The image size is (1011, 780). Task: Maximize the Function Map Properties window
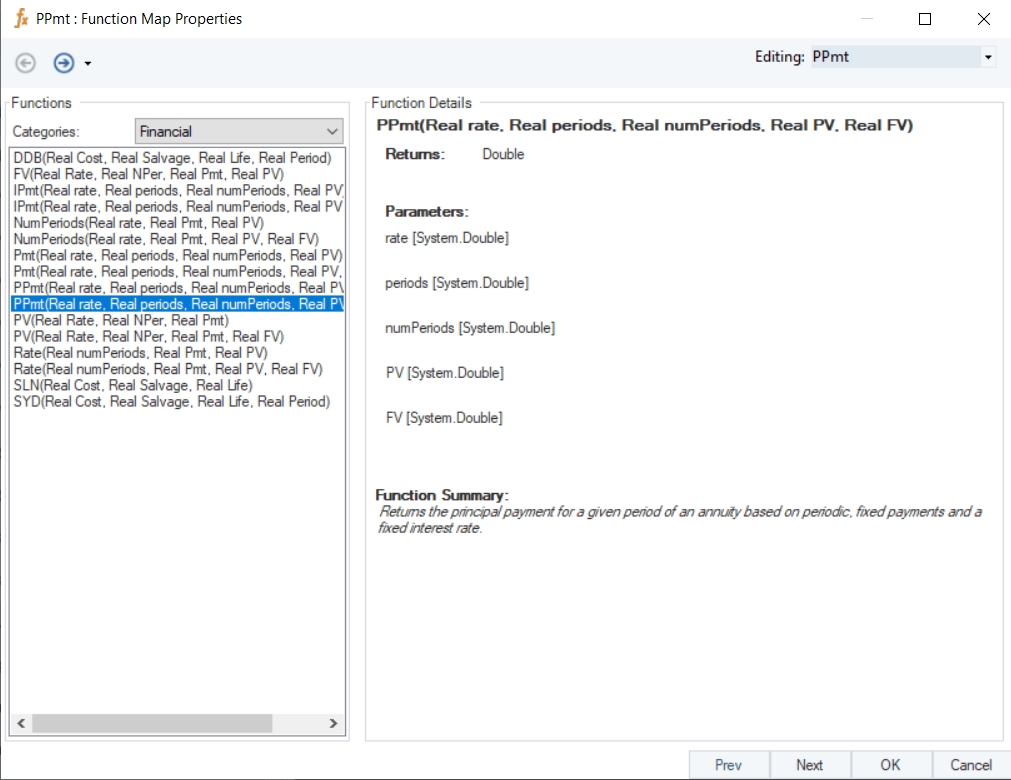click(x=925, y=19)
